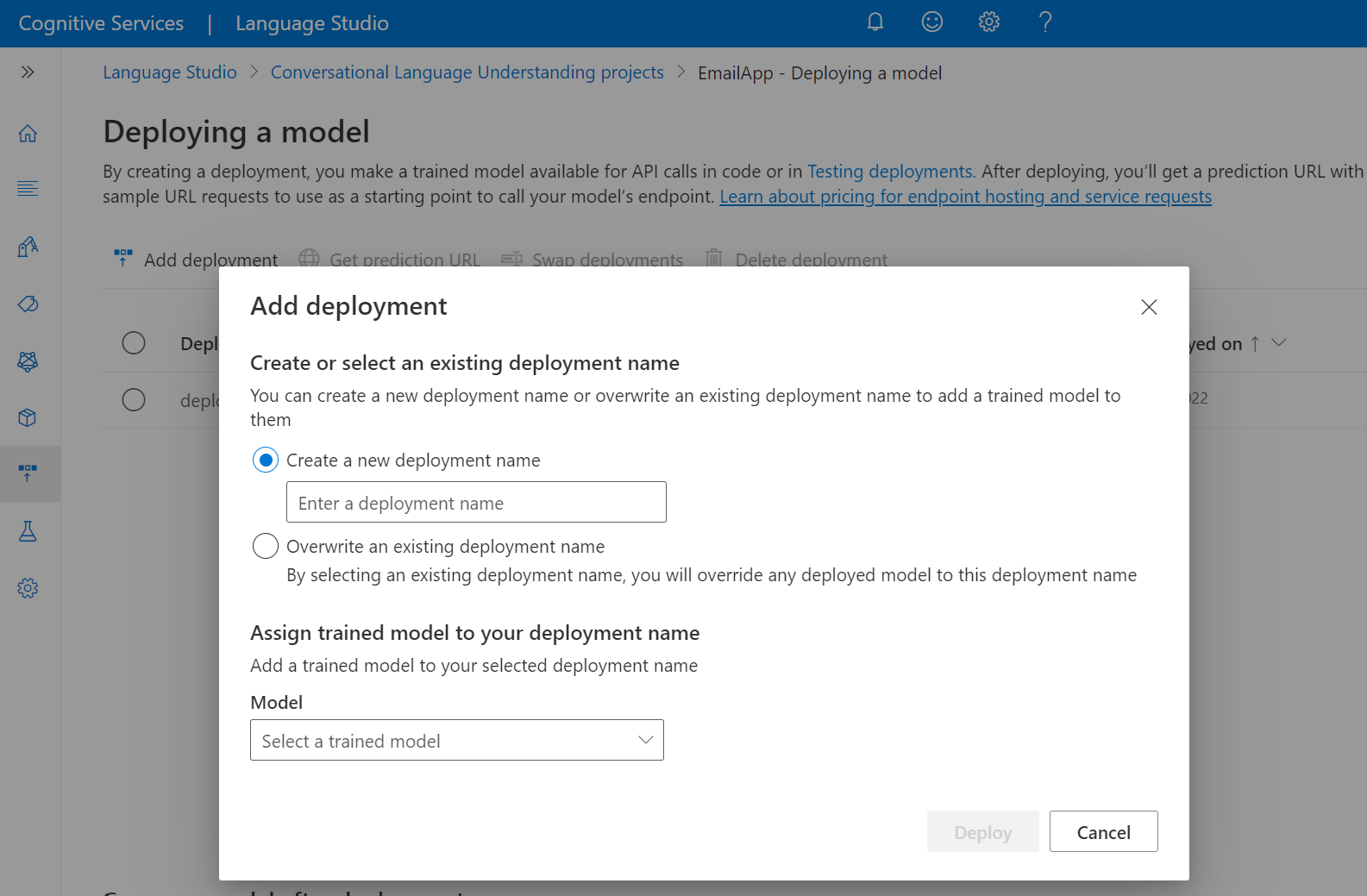Click the feedback smiley icon
Image resolution: width=1367 pixels, height=896 pixels.
click(932, 22)
